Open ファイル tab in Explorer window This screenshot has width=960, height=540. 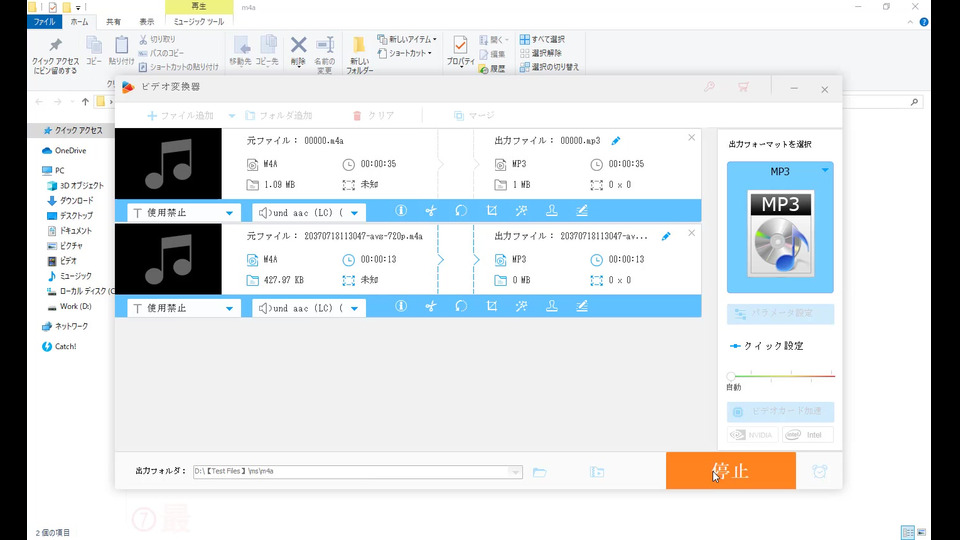tap(44, 21)
